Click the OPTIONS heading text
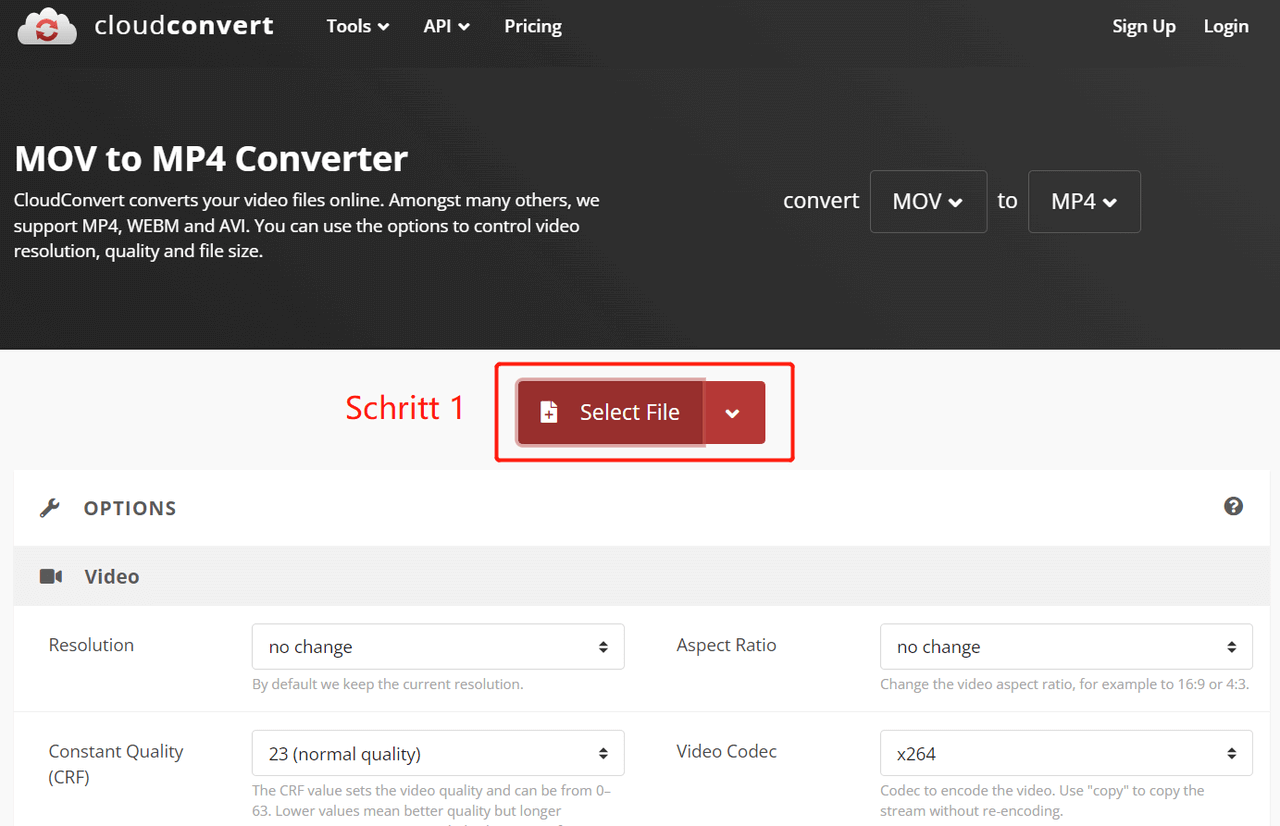Image resolution: width=1280 pixels, height=826 pixels. click(x=130, y=508)
